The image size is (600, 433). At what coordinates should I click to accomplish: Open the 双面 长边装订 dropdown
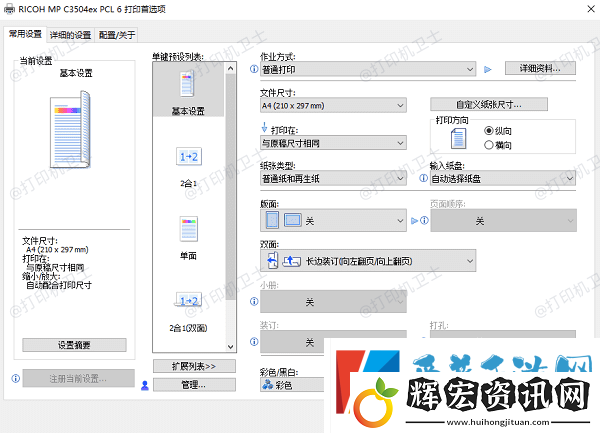368,261
